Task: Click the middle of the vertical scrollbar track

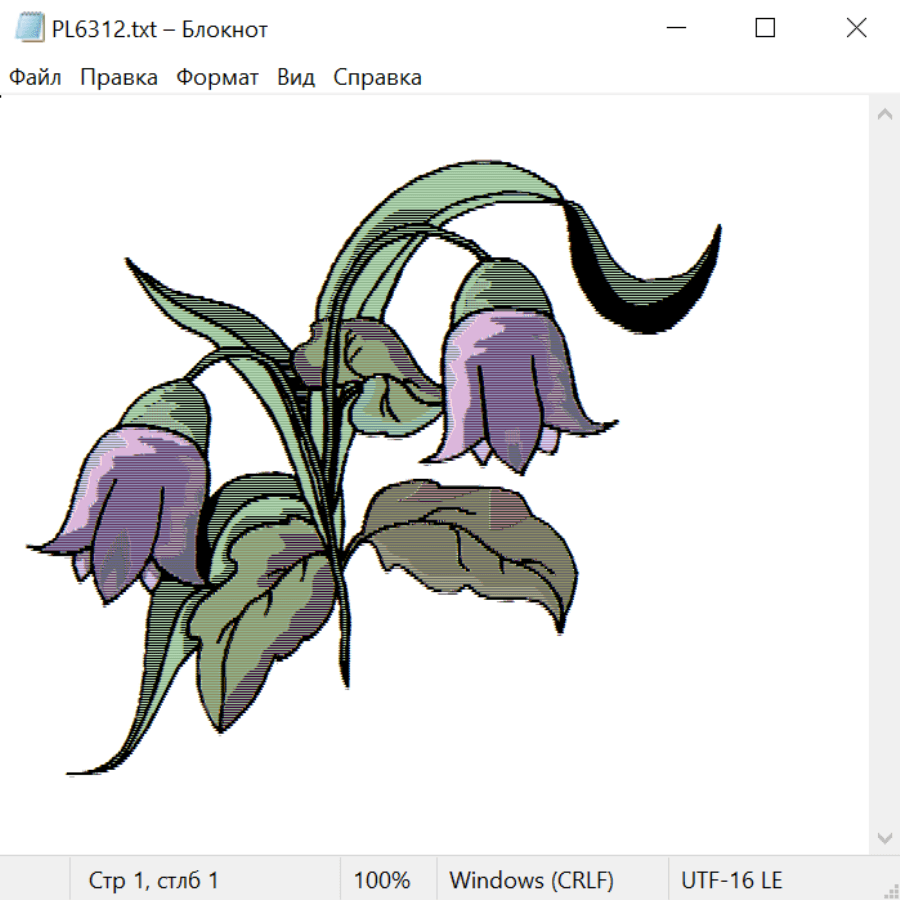Action: click(884, 475)
